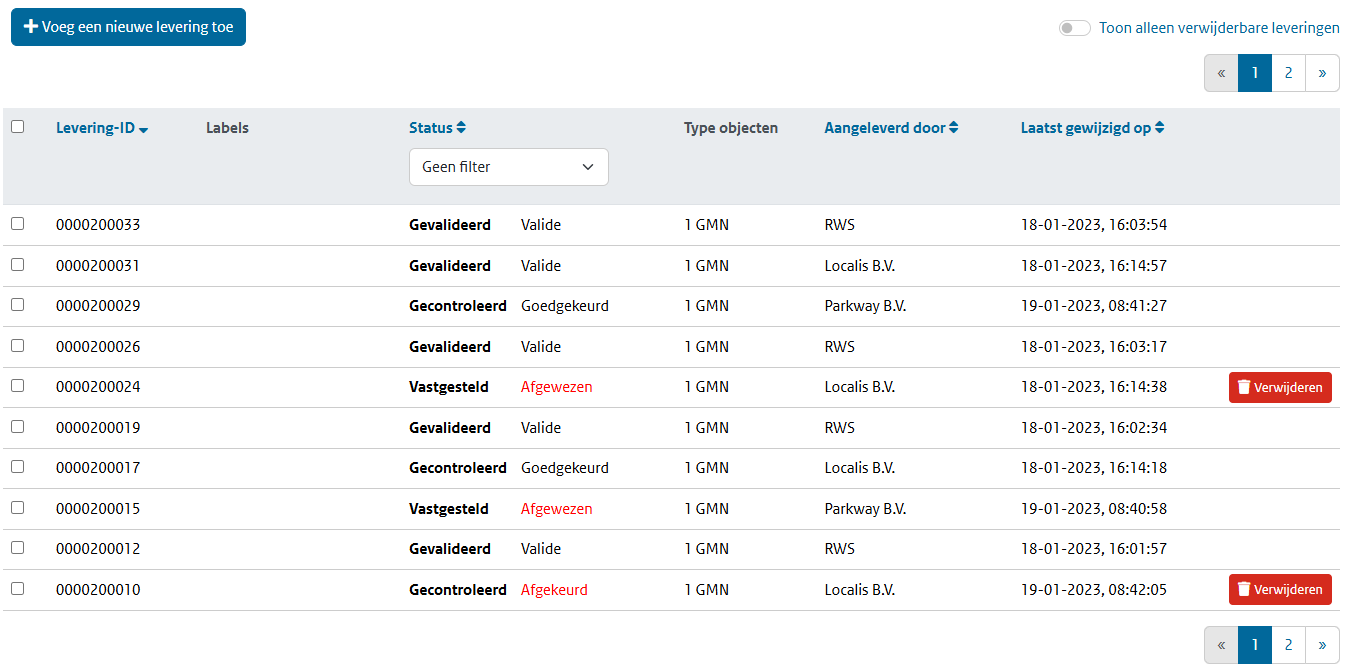Open page 2 in top pagination
Image resolution: width=1347 pixels, height=670 pixels.
click(1288, 73)
